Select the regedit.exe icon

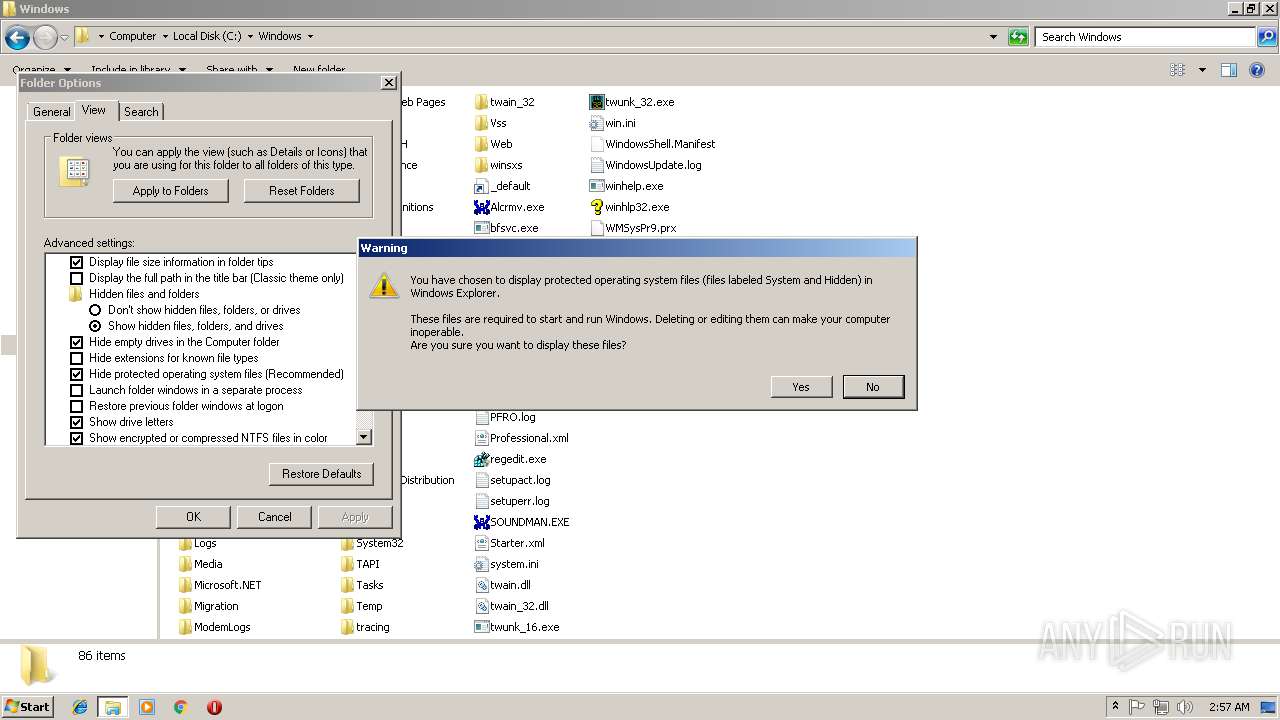[481, 459]
